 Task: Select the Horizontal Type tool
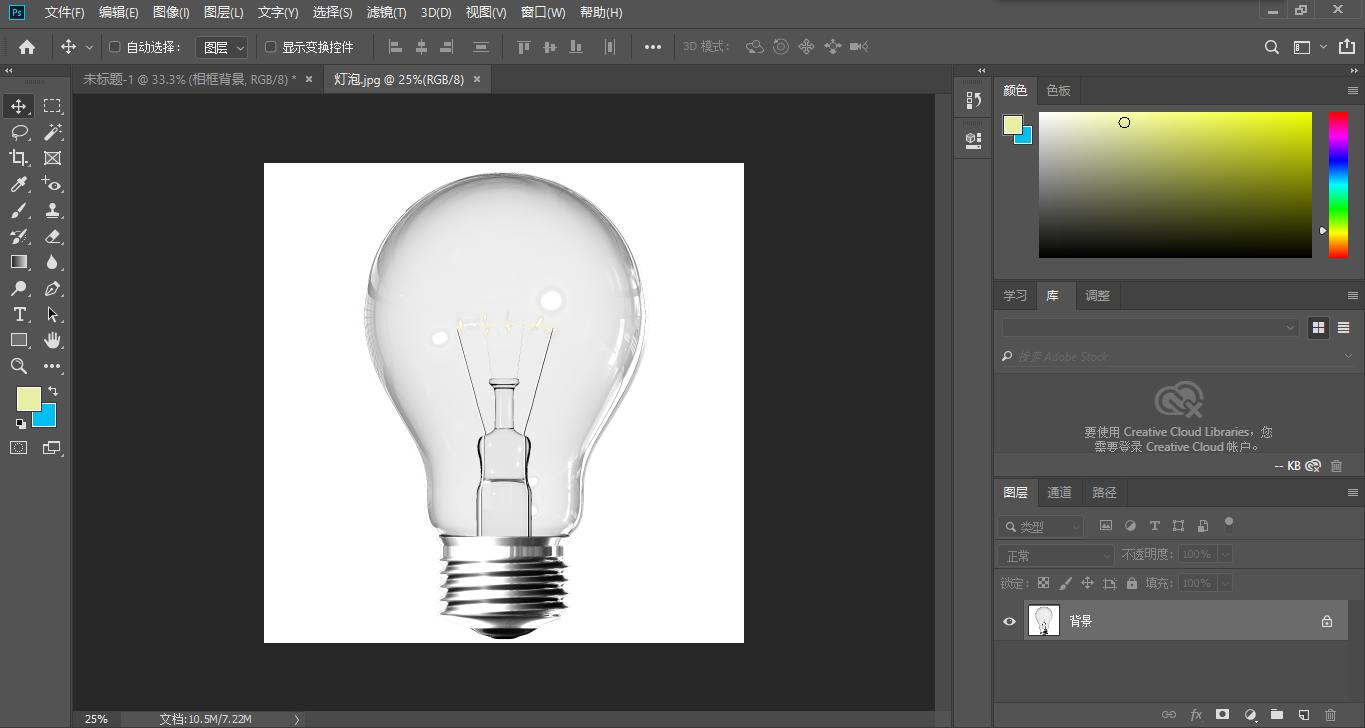tap(19, 314)
